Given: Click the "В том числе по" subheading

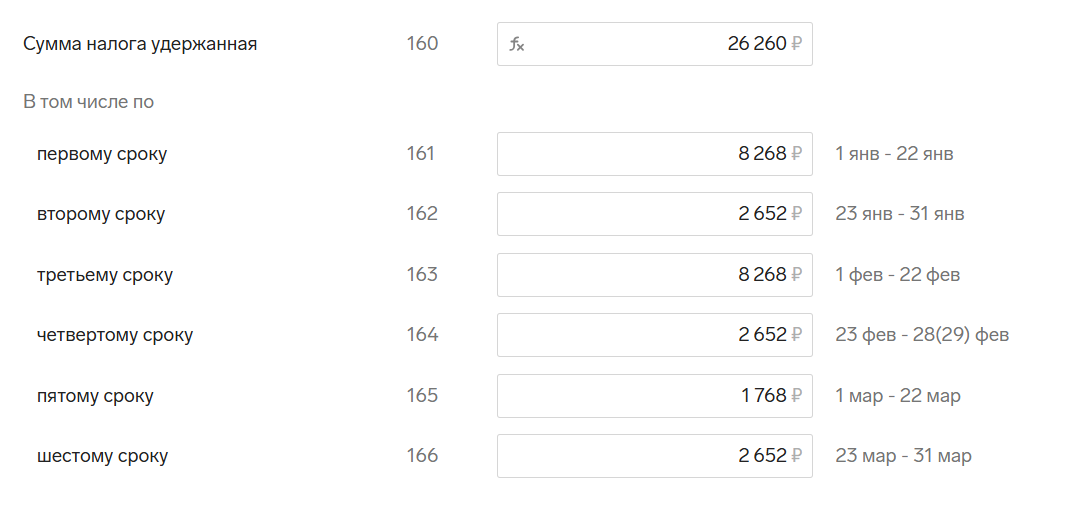Looking at the screenshot, I should click(x=88, y=102).
